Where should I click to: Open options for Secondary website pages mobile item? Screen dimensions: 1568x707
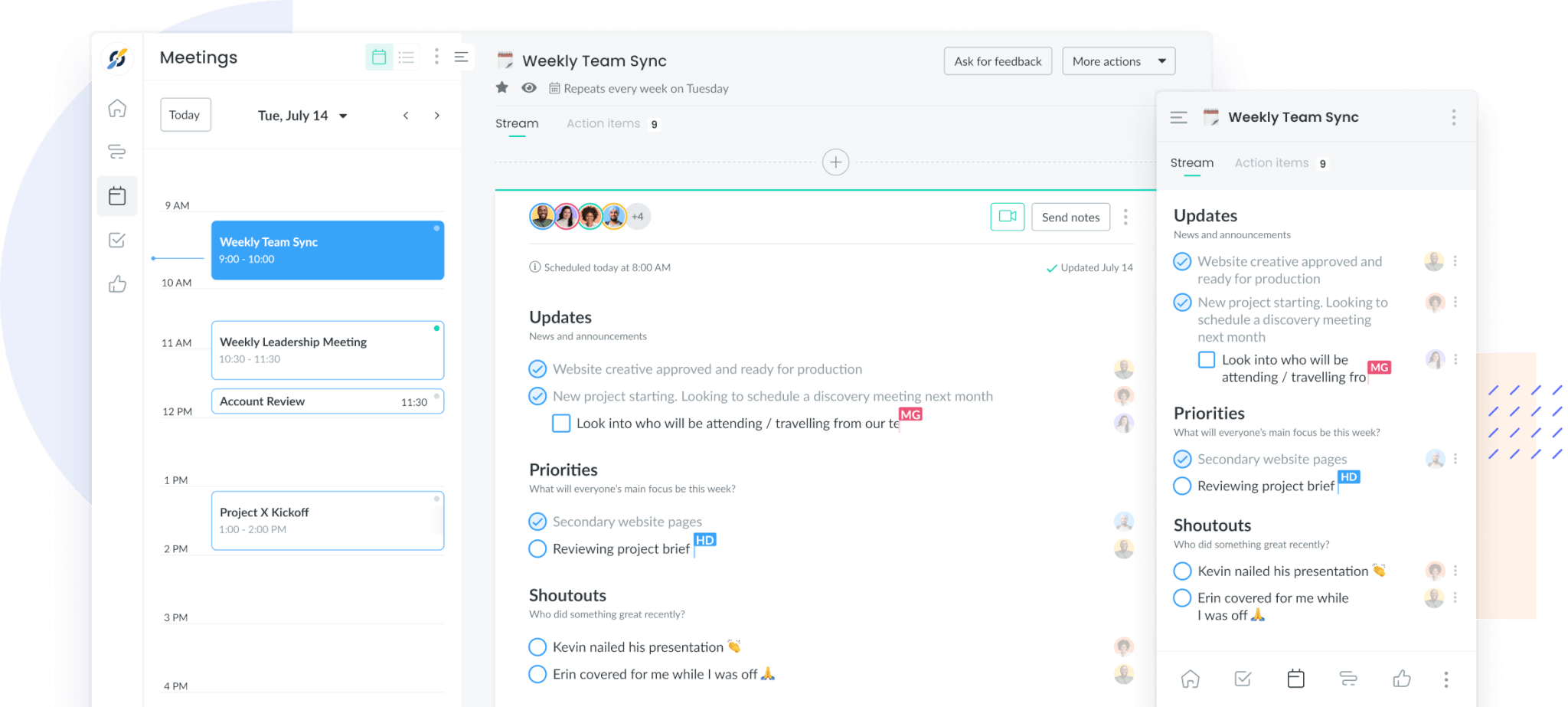pyautogui.click(x=1455, y=459)
